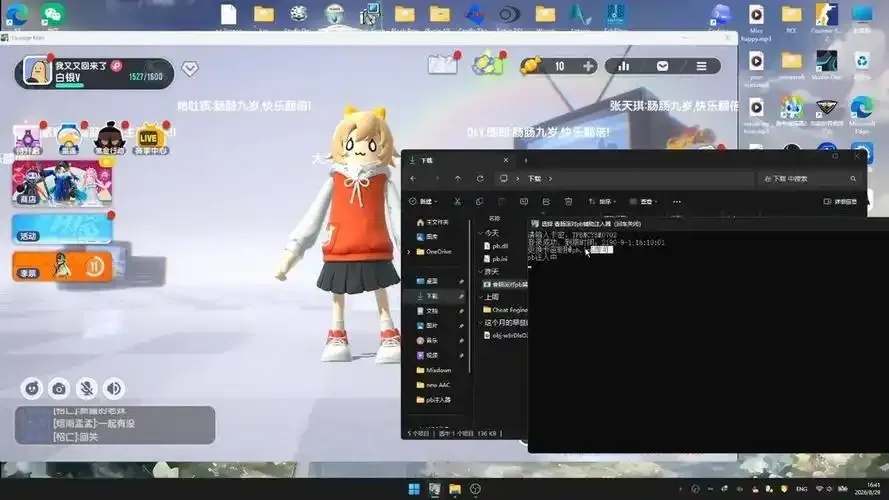Viewport: 889px width, 500px height.
Task: Open WeChat desktop shortcut
Action: [x=53, y=14]
